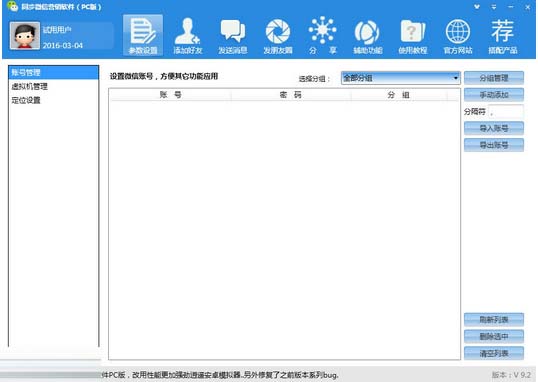This screenshot has width=538, height=382.
Task: Close the application window
Action: (527, 7)
